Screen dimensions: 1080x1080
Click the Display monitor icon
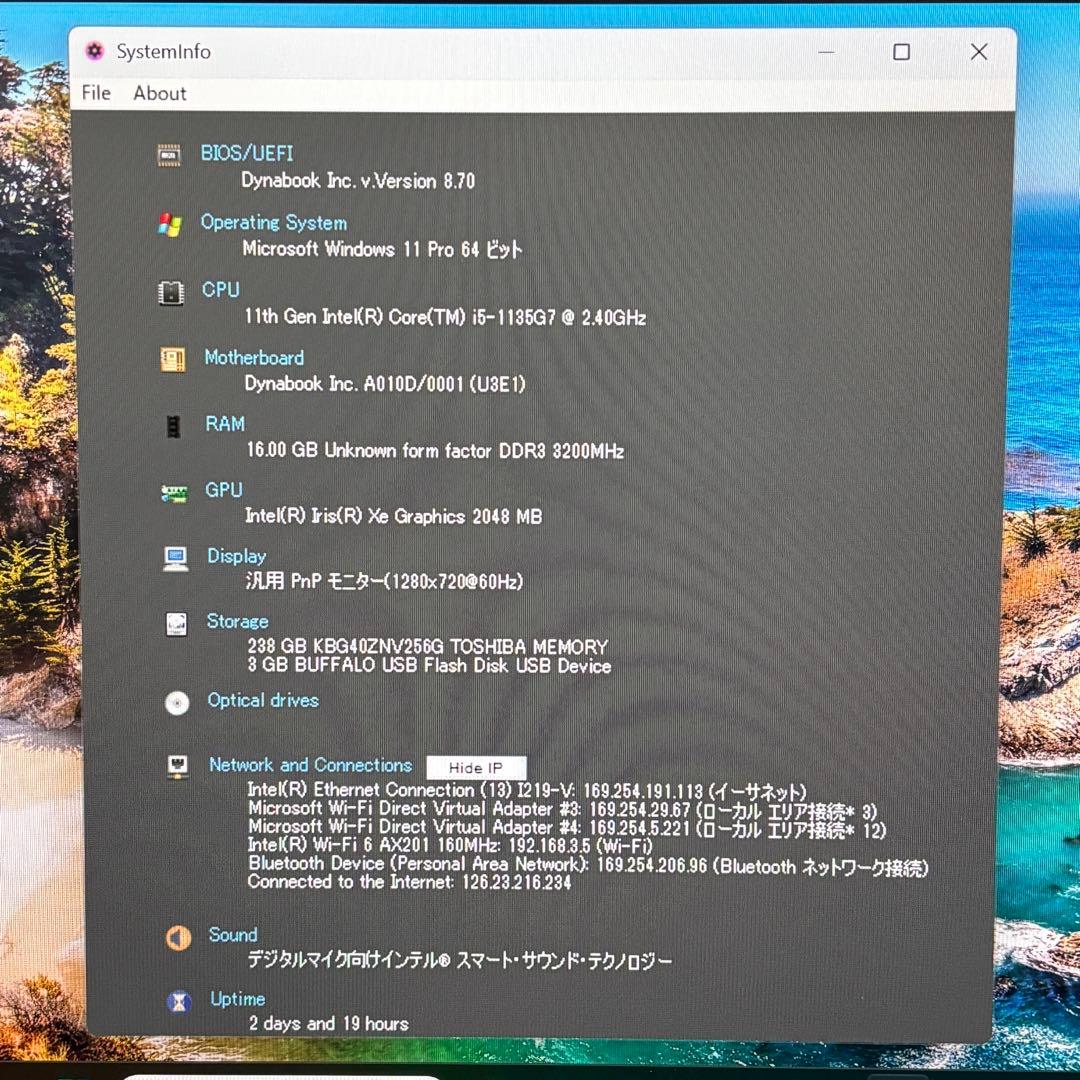[x=176, y=559]
